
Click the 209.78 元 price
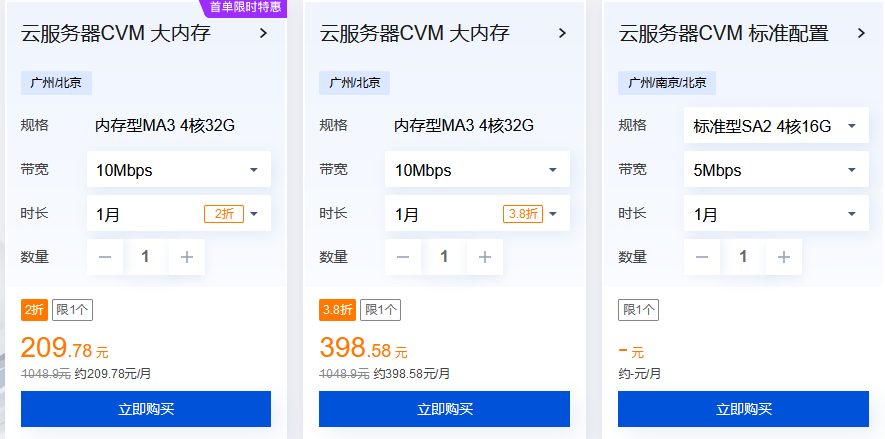tap(64, 348)
